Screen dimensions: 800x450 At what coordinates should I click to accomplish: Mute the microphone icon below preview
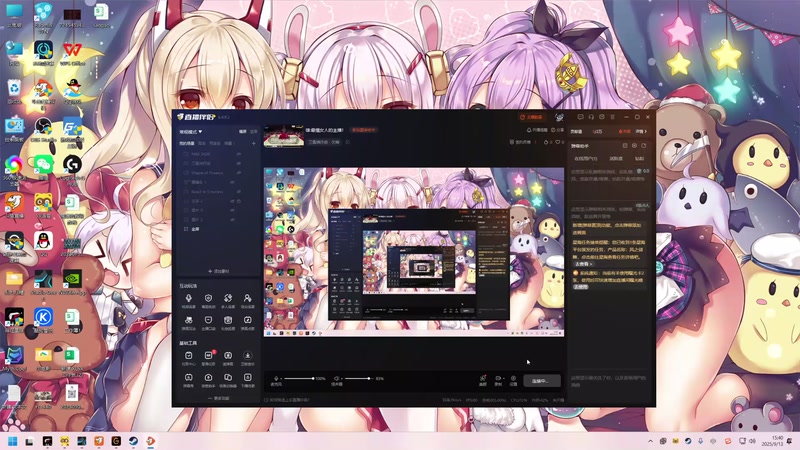coord(276,379)
